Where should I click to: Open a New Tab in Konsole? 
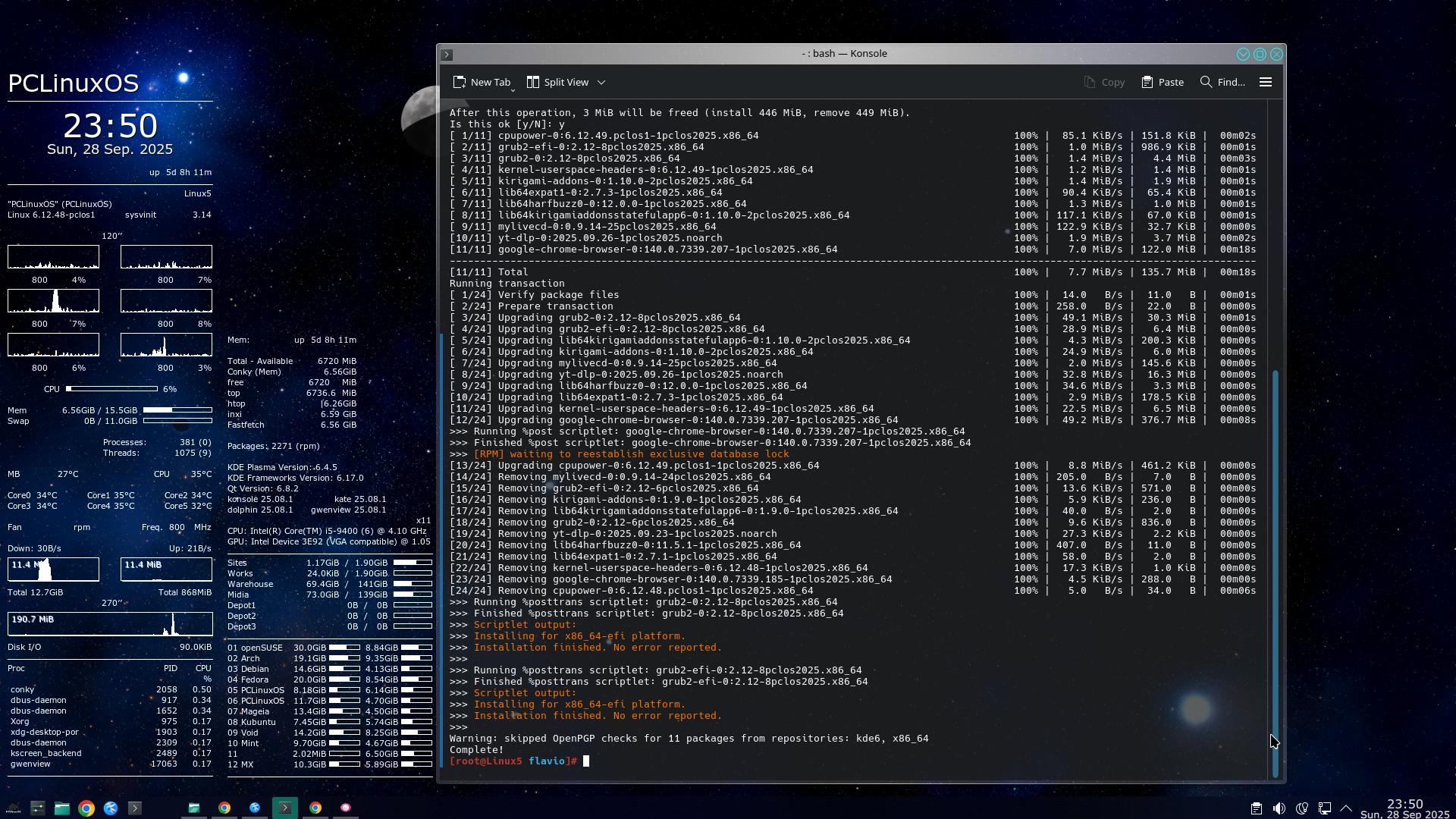(x=482, y=82)
